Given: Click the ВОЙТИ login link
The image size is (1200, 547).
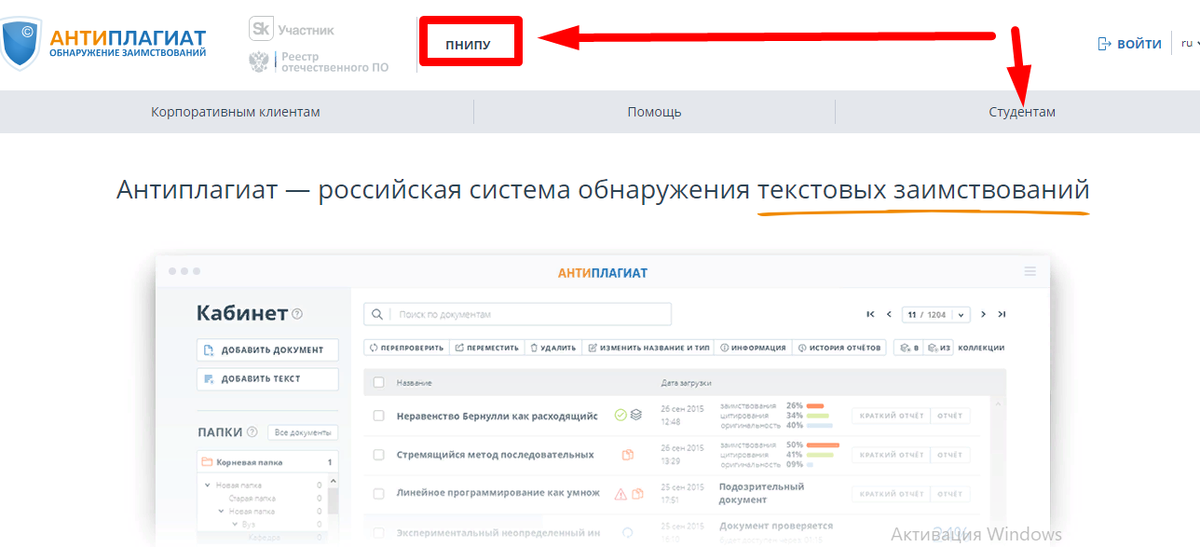Looking at the screenshot, I should tap(1130, 44).
